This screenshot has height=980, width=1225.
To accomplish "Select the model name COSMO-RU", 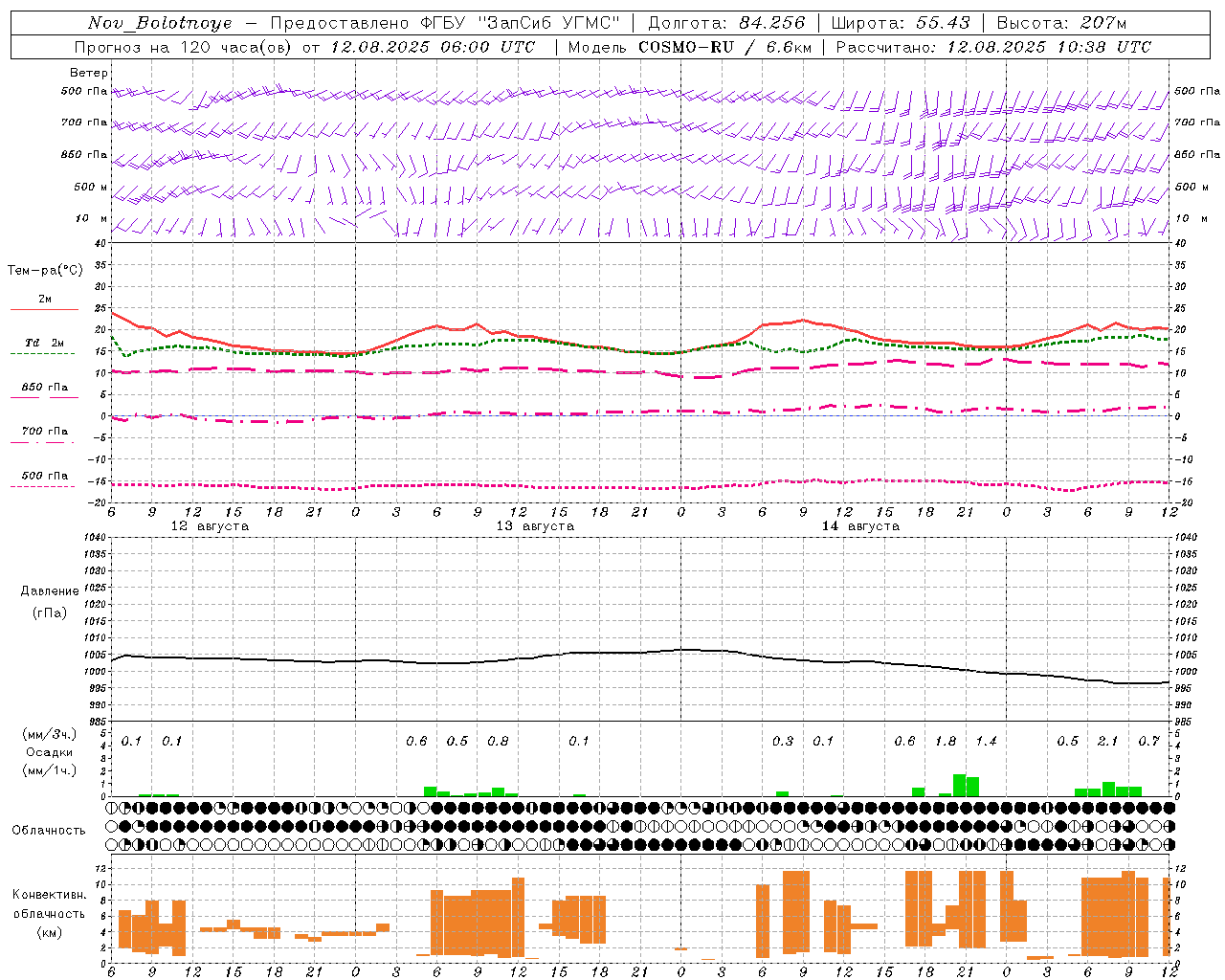I will click(685, 47).
